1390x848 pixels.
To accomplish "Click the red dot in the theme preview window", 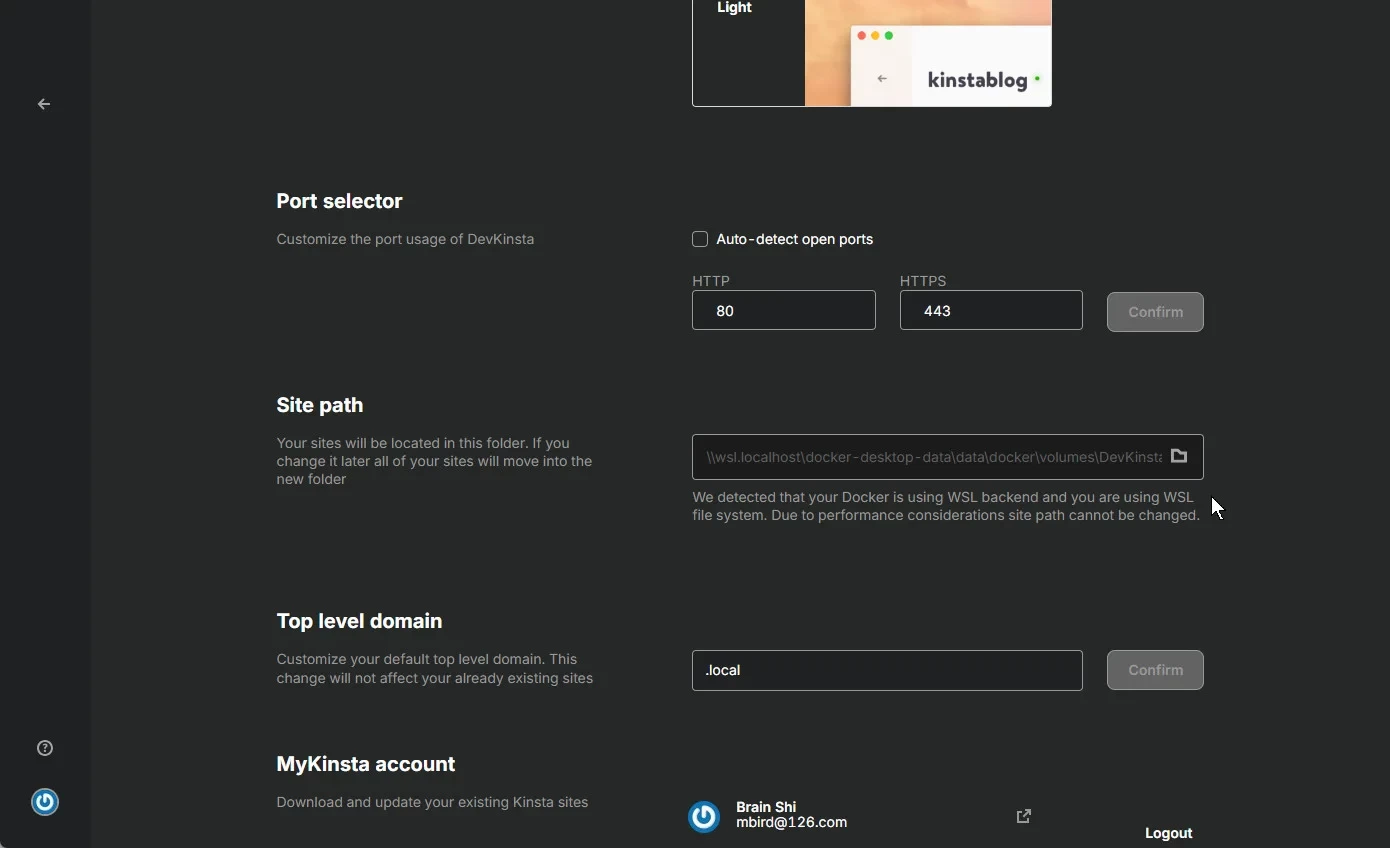I will (861, 36).
